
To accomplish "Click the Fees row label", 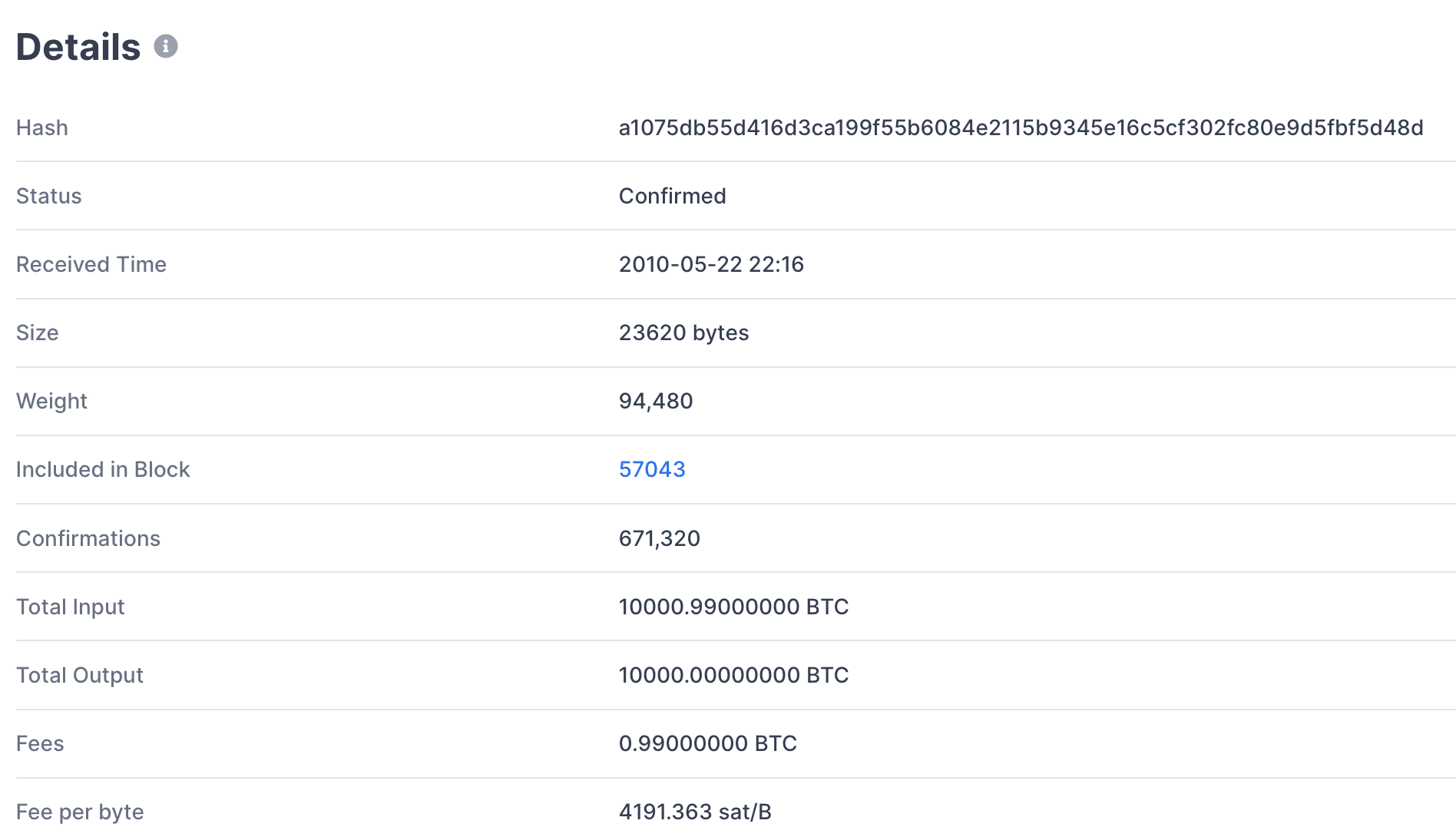I will (39, 743).
